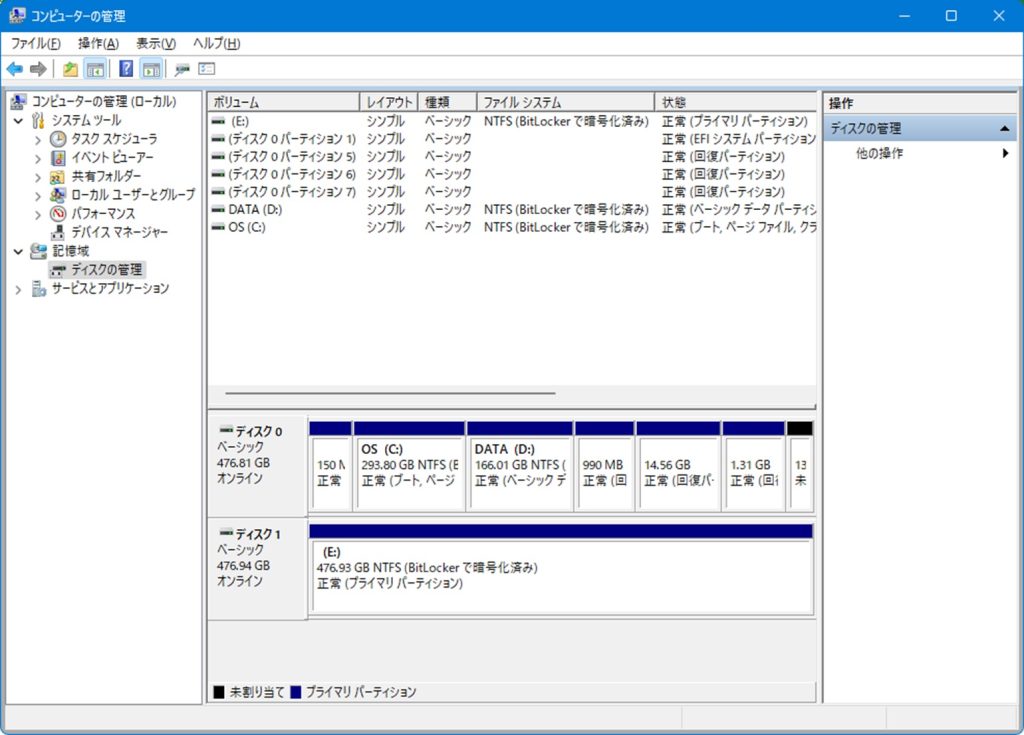Click the Forward arrow toolbar icon

38,69
